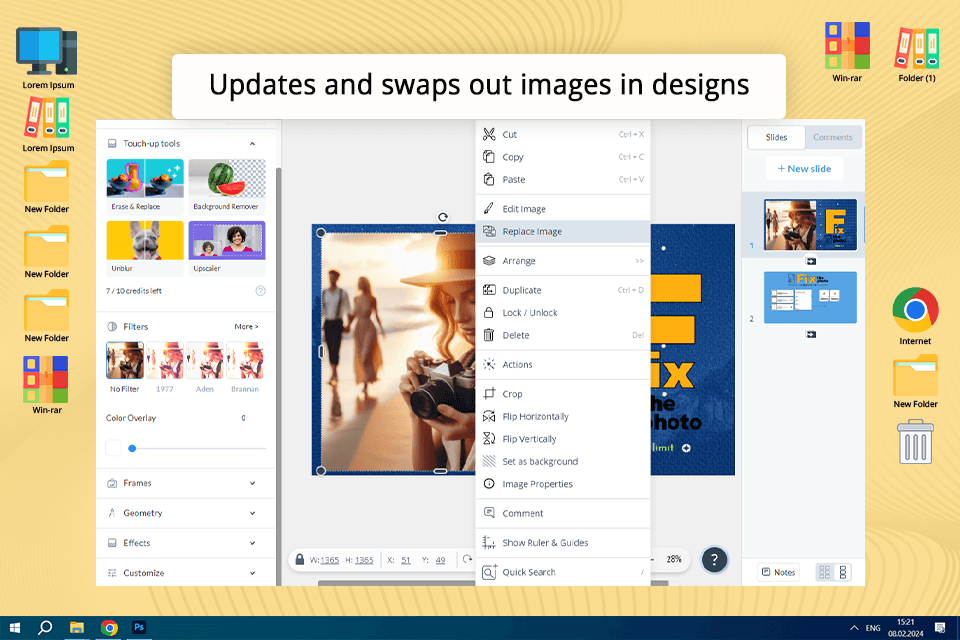Open Image Properties from context menu
This screenshot has width=960, height=640.
563,484
